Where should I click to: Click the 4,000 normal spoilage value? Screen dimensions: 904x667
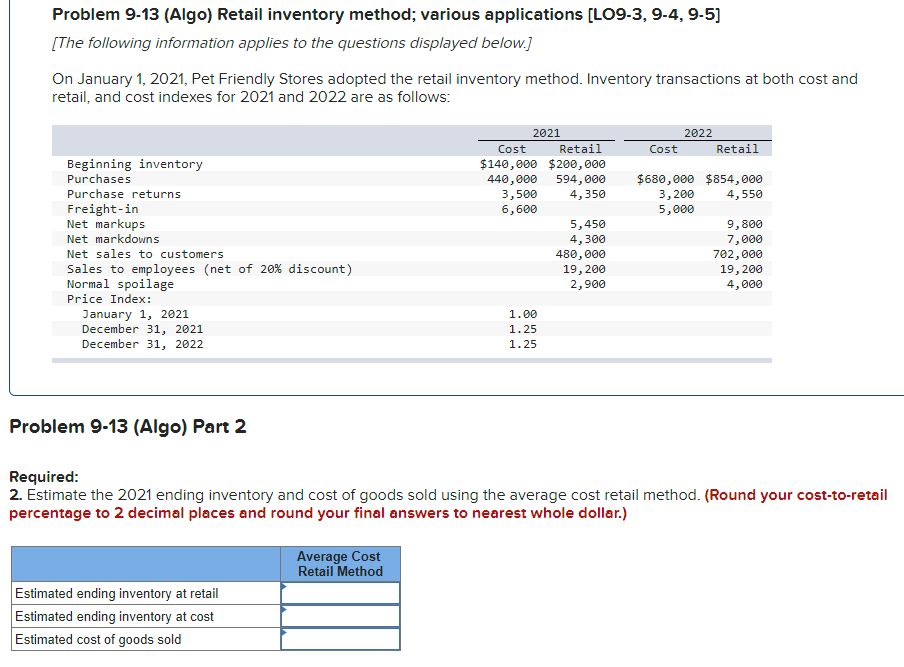click(x=744, y=284)
